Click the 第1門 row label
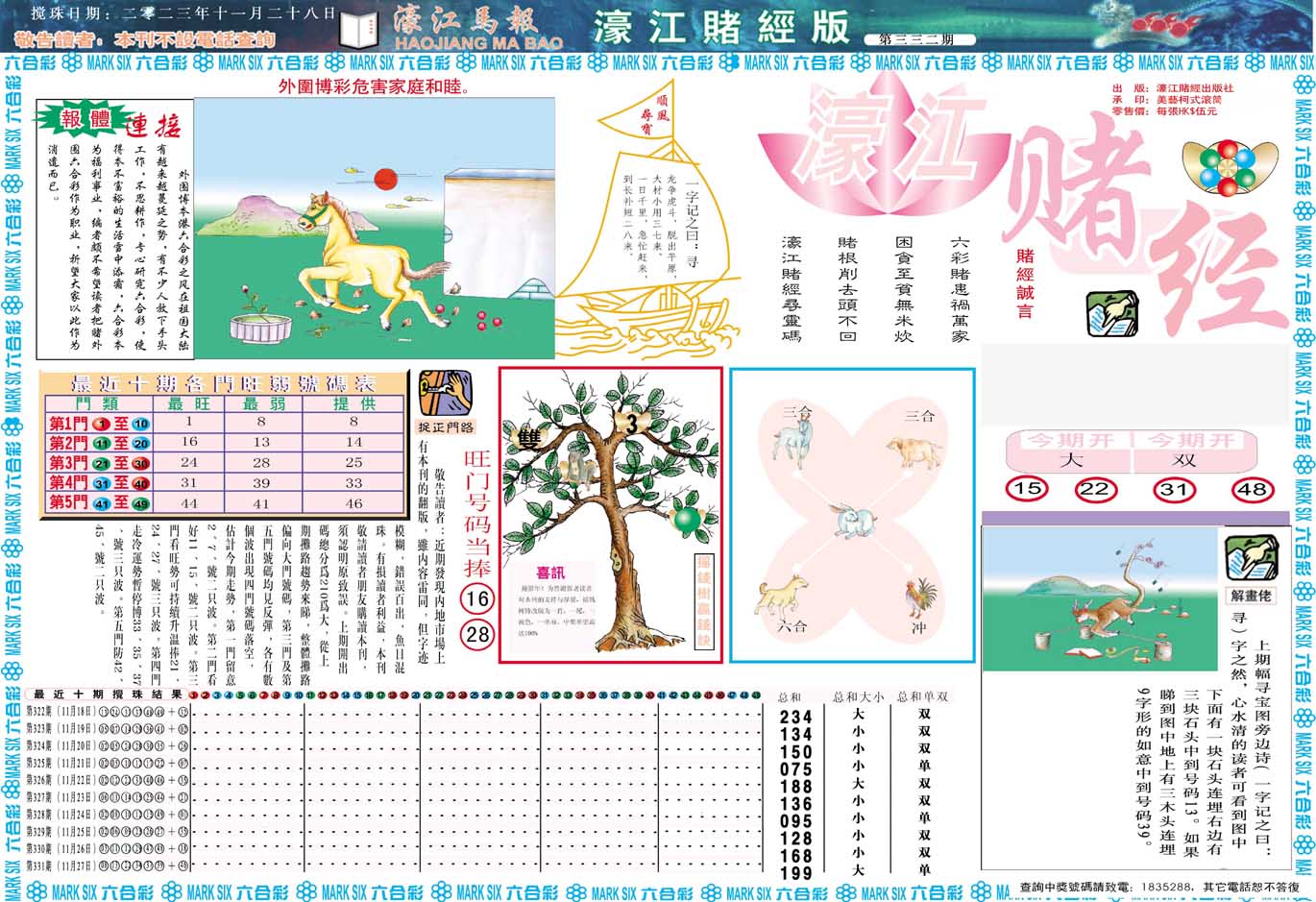This screenshot has height=902, width=1316. pyautogui.click(x=99, y=424)
